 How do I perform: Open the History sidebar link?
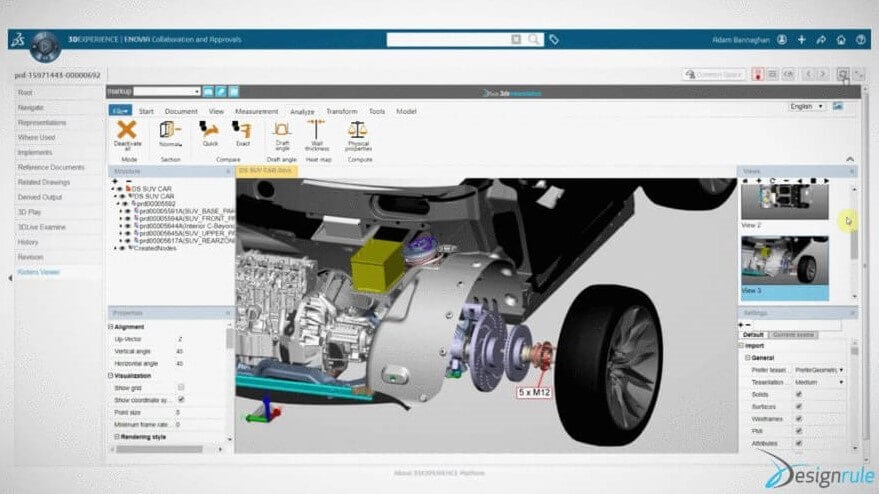point(27,242)
